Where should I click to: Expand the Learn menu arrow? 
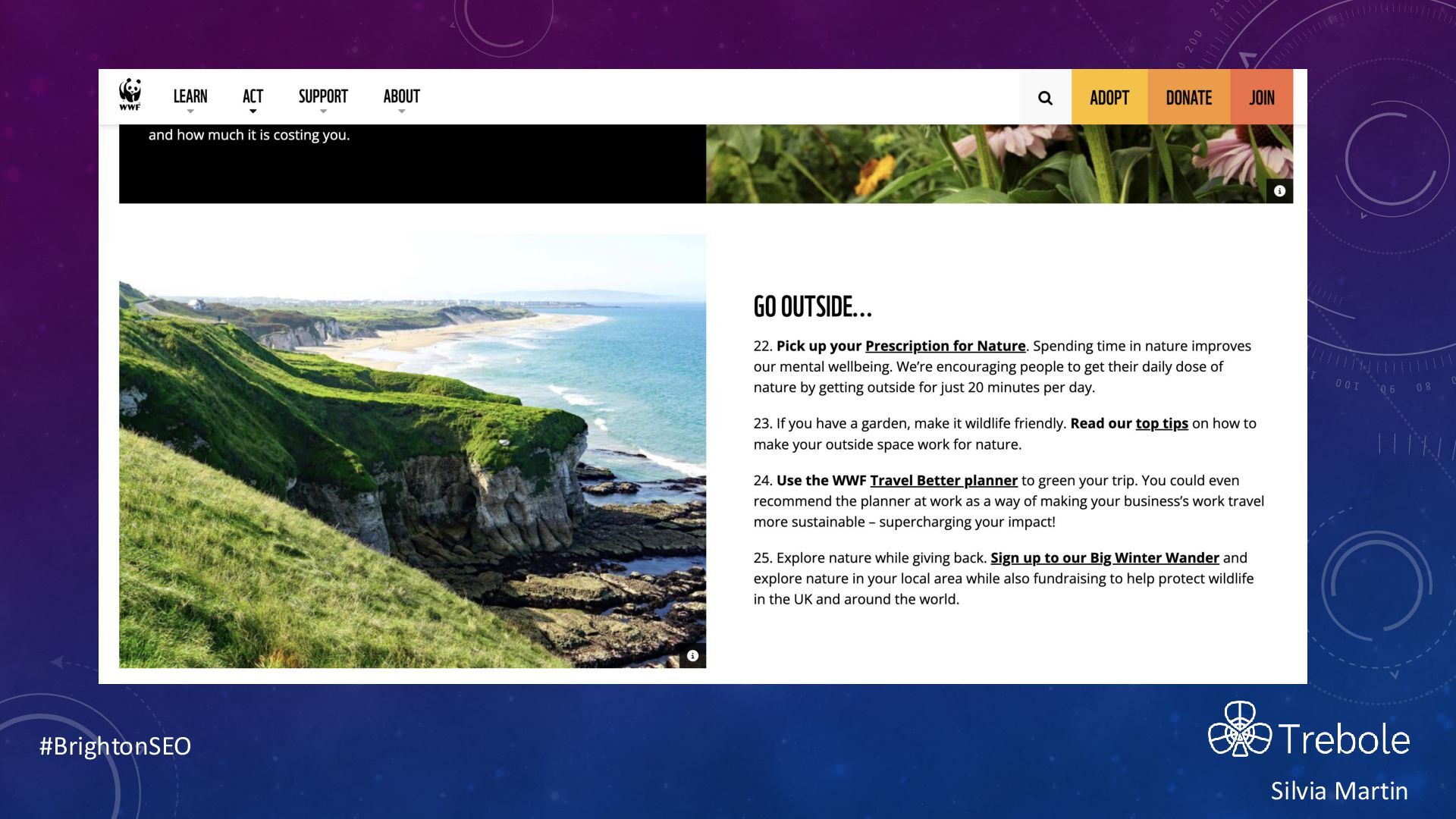[190, 111]
